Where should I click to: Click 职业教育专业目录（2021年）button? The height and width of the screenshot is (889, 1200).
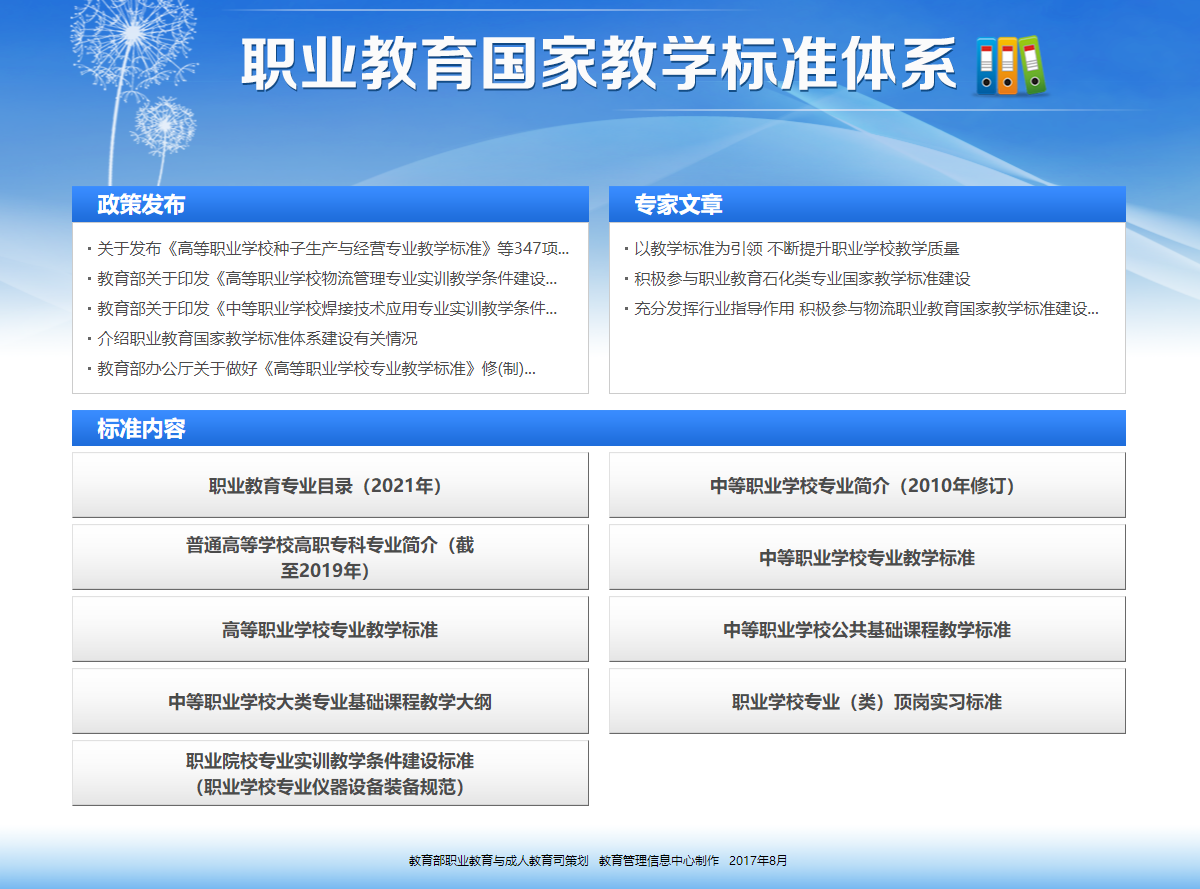pos(330,486)
